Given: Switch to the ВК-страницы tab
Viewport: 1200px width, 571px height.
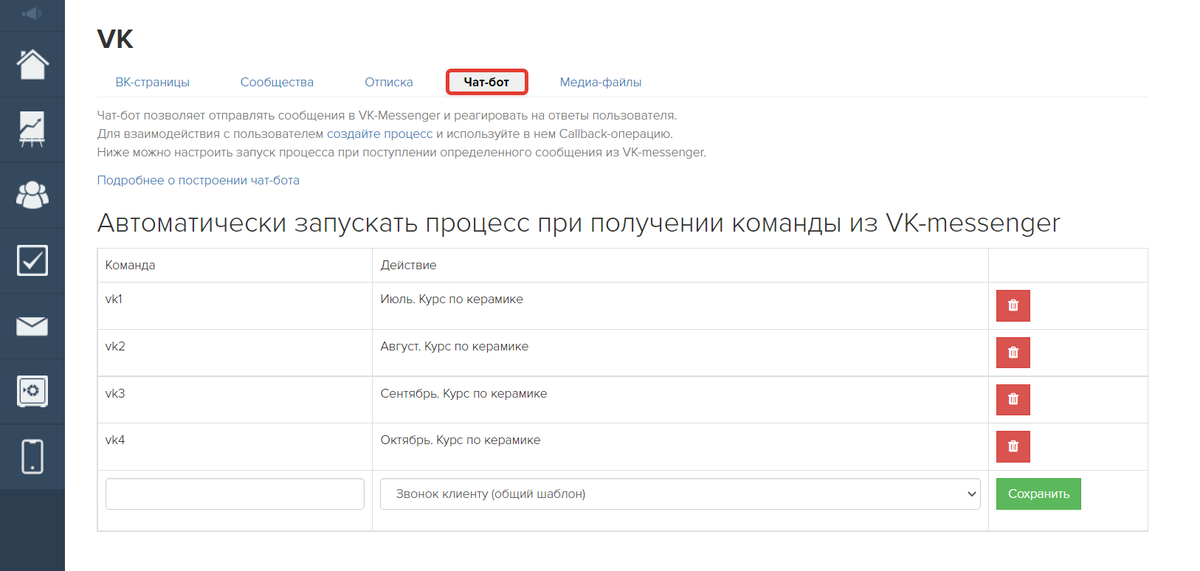Looking at the screenshot, I should pyautogui.click(x=152, y=82).
